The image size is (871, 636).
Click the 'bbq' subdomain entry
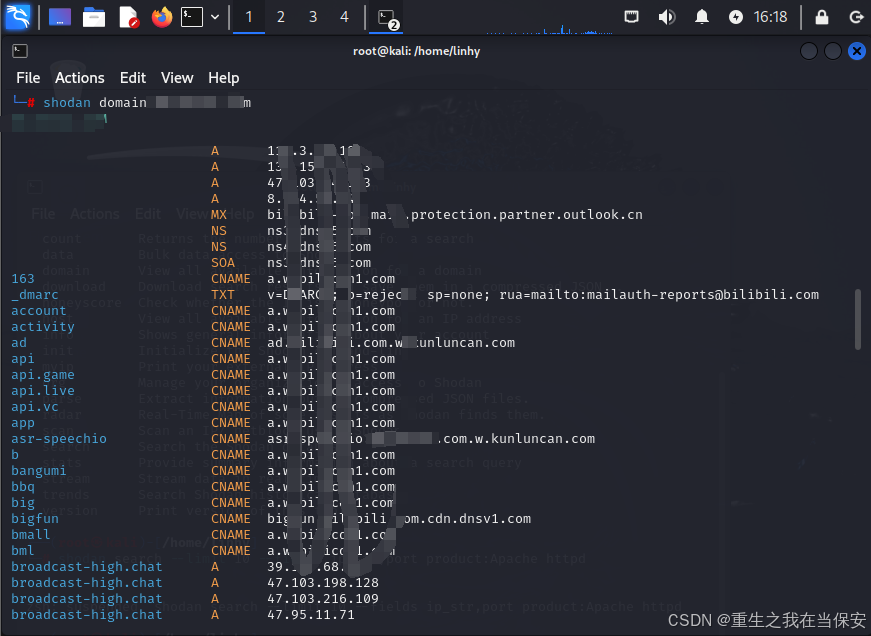point(23,487)
